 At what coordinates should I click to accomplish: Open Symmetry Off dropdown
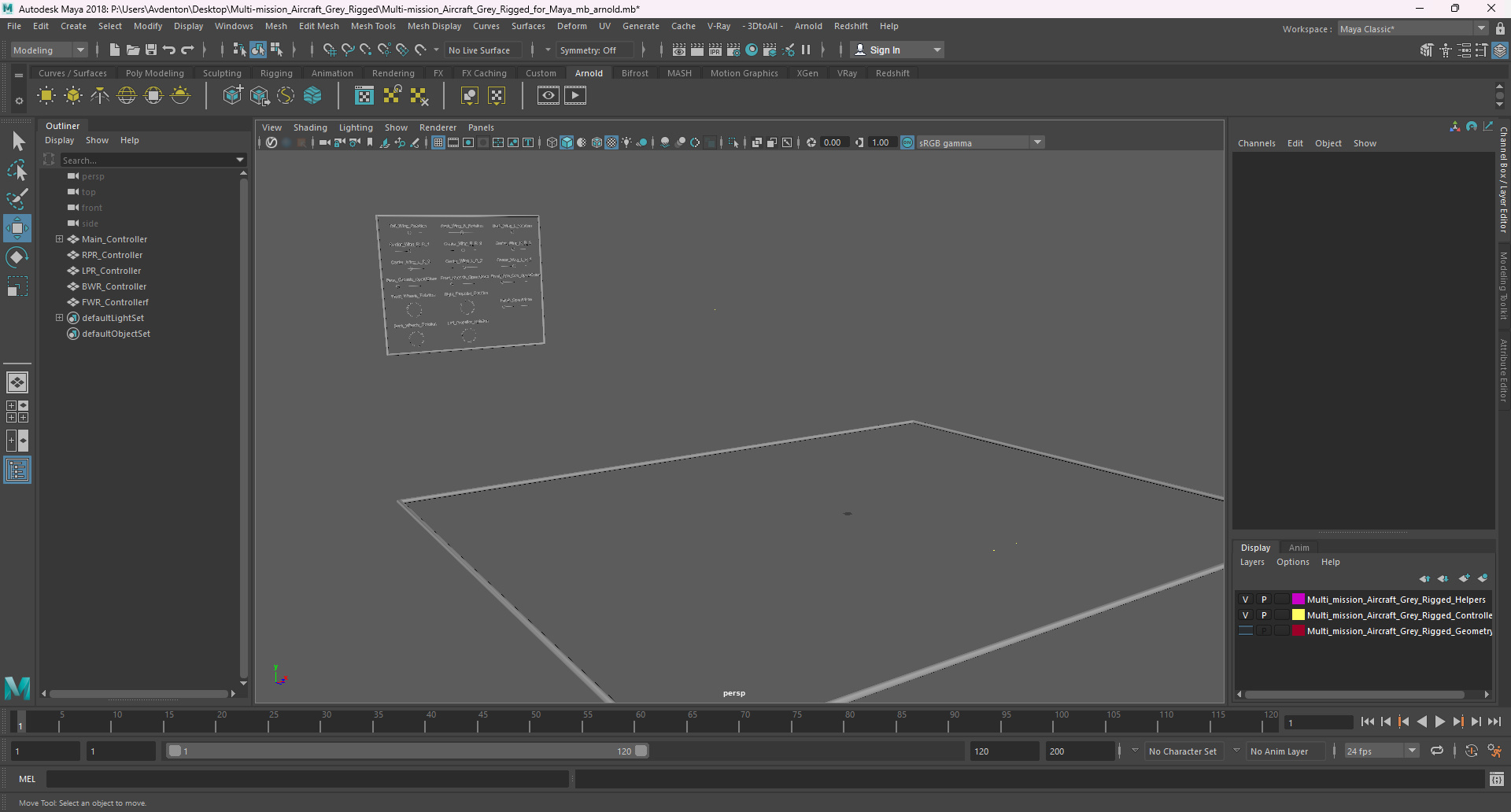pyautogui.click(x=594, y=50)
